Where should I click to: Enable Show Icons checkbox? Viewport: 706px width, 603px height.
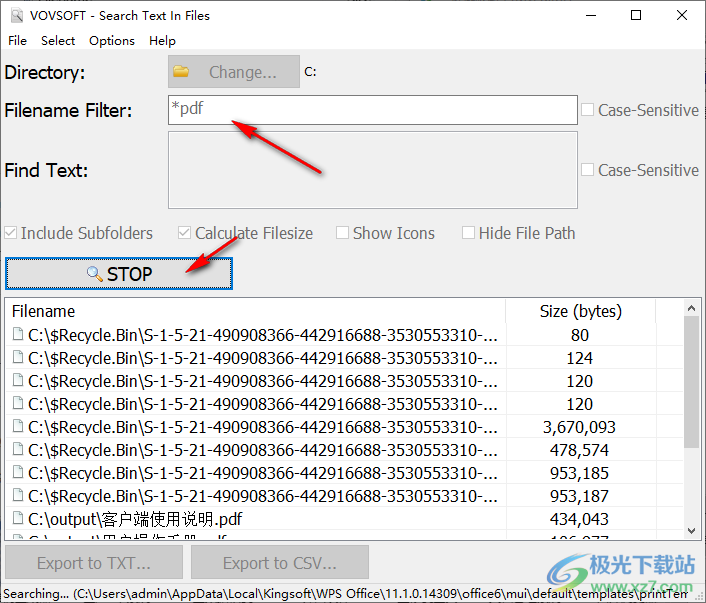[x=342, y=233]
